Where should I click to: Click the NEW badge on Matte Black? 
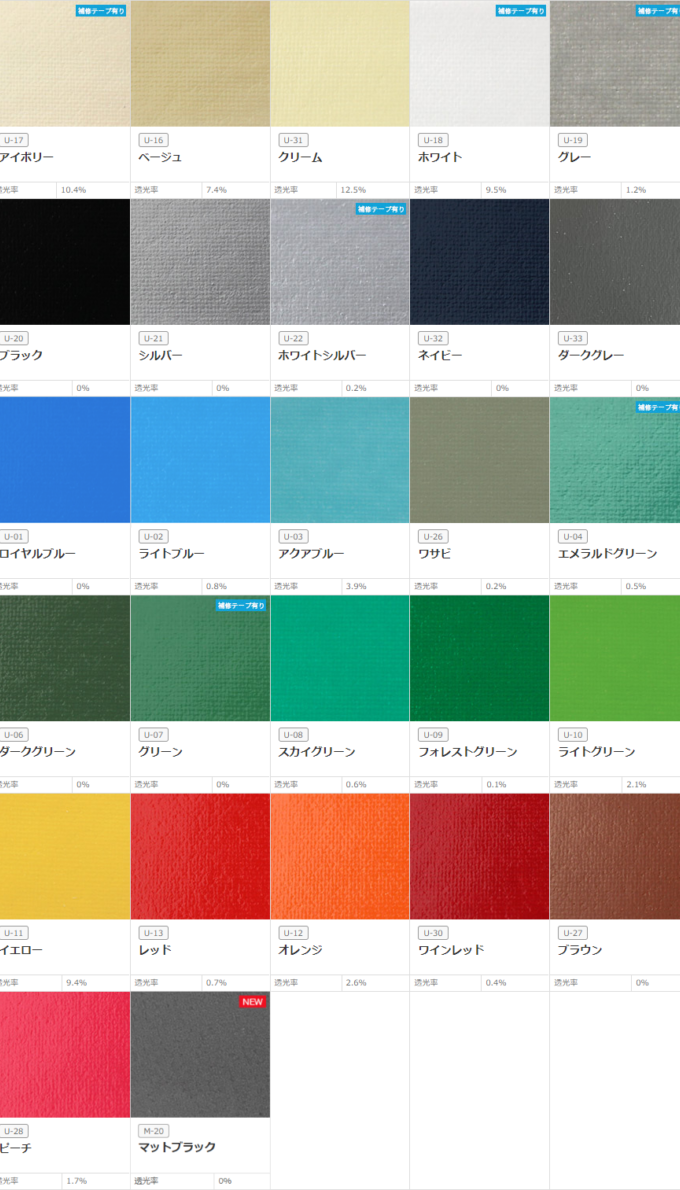click(x=252, y=1001)
